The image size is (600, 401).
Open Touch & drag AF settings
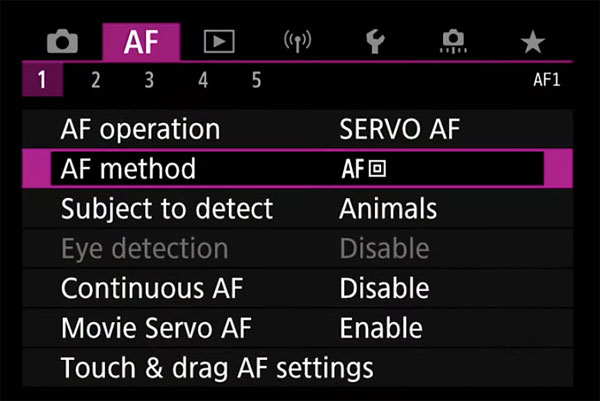coord(298,368)
